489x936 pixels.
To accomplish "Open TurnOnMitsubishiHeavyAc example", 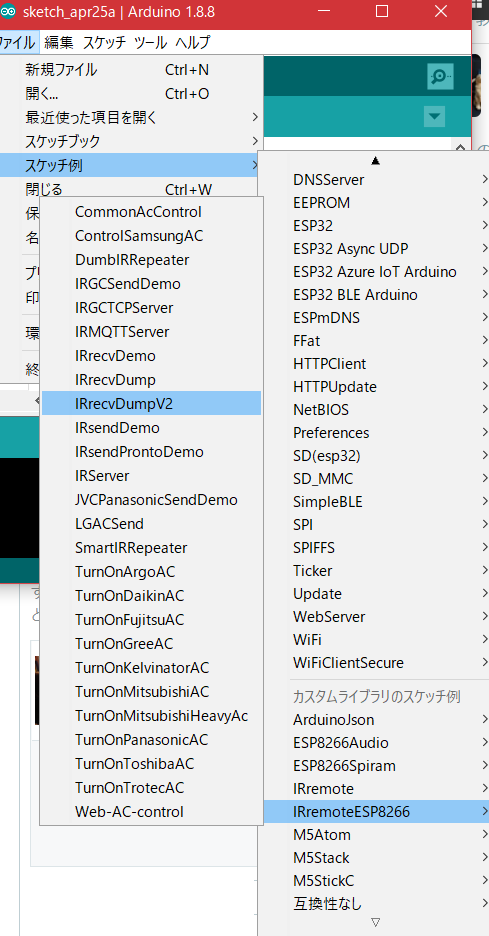I will (151, 715).
